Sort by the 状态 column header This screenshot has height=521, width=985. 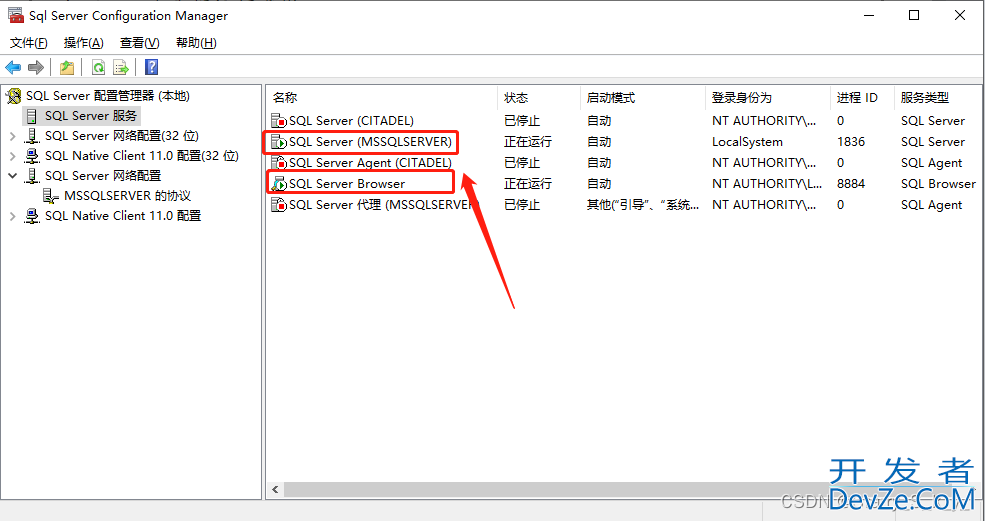click(x=539, y=98)
